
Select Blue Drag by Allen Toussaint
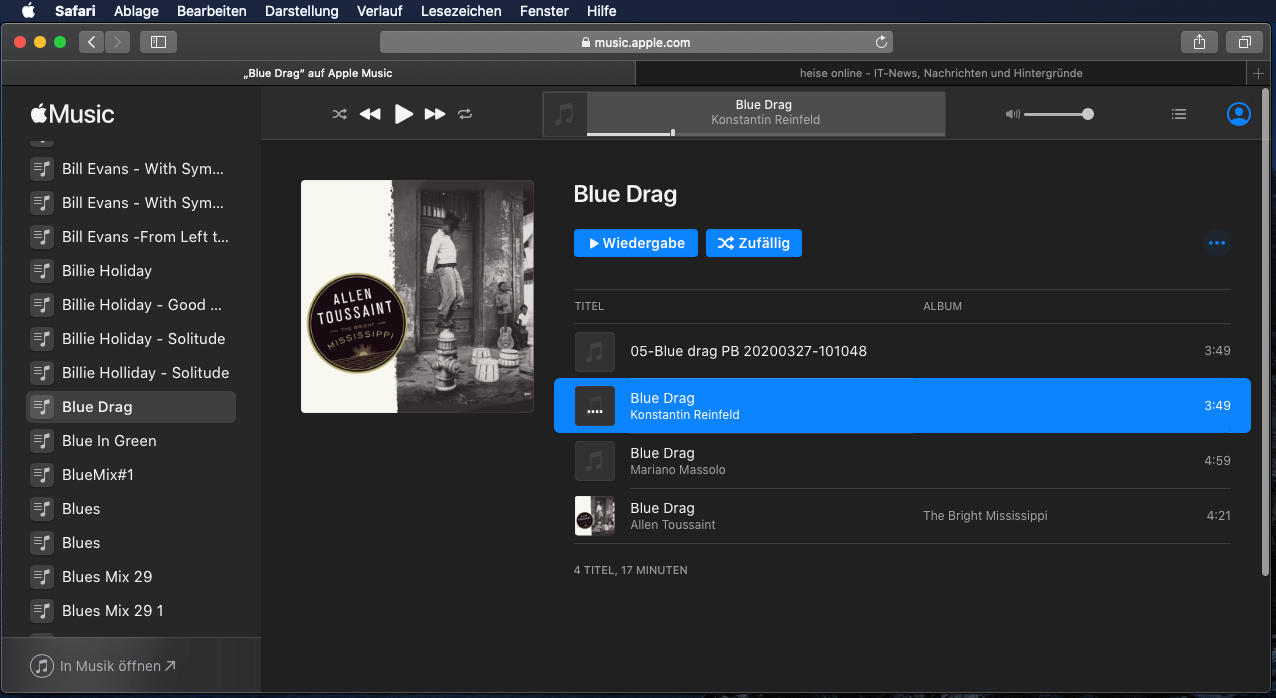[902, 516]
